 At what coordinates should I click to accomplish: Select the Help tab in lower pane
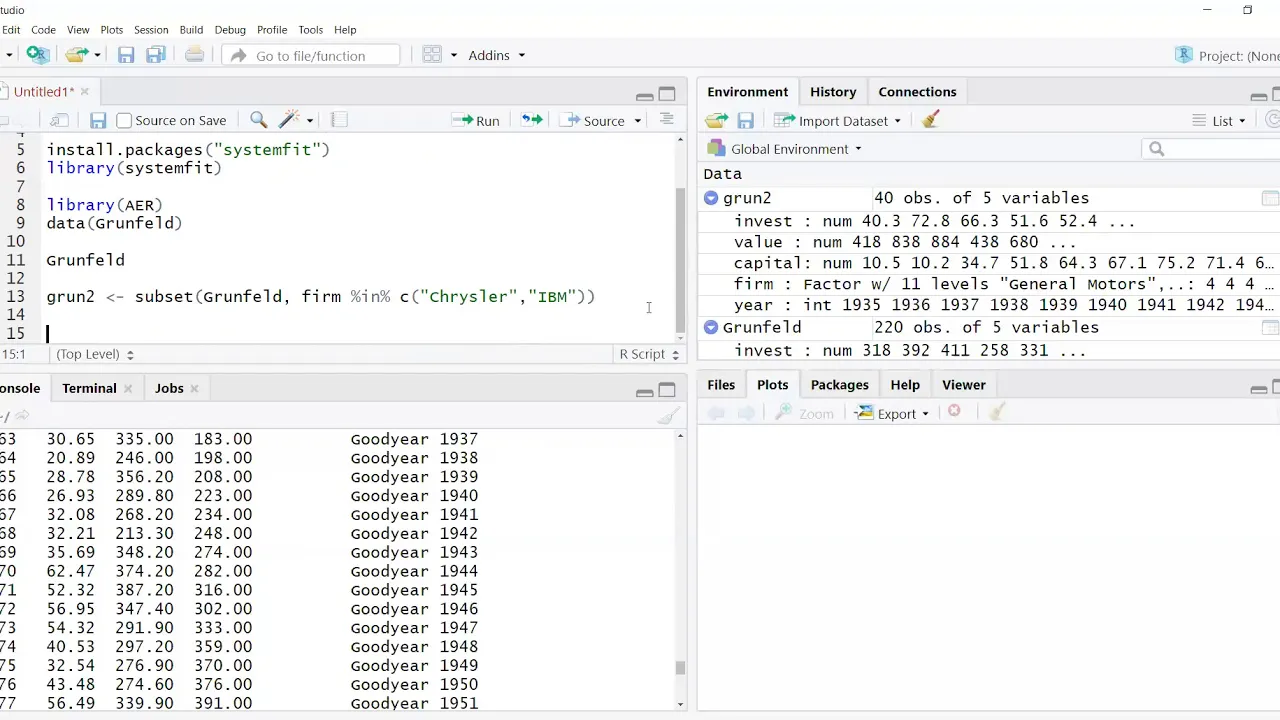[905, 384]
